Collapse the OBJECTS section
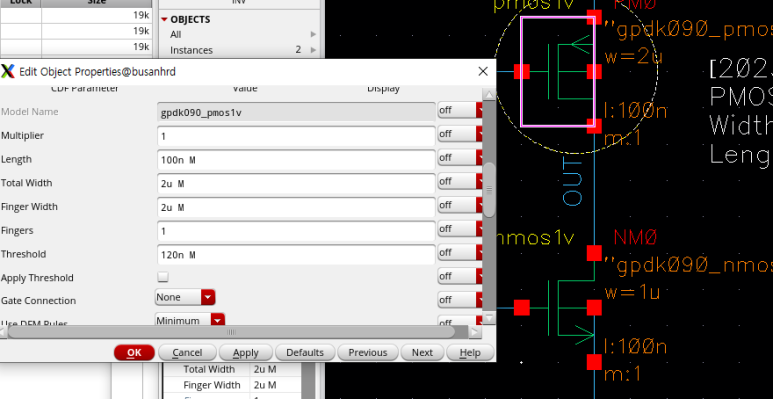 pos(165,20)
